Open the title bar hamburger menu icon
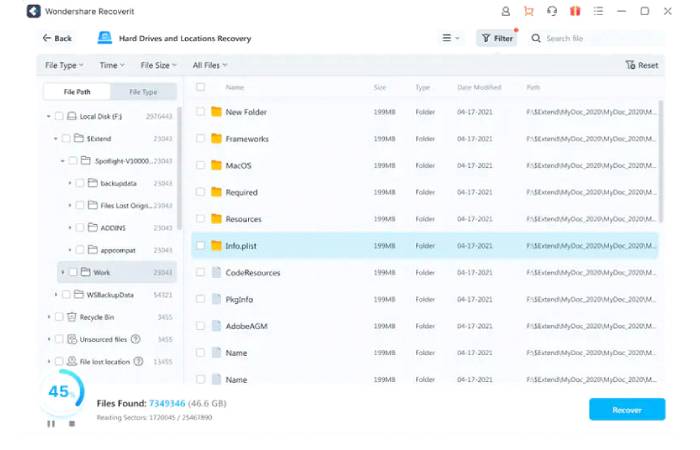The image size is (700, 450). (598, 11)
